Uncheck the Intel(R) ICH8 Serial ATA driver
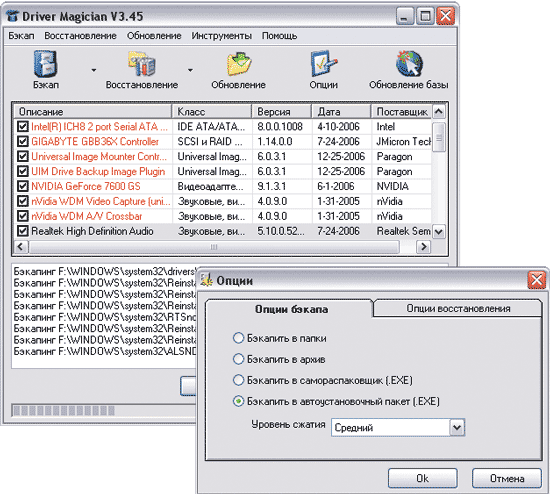550x494 pixels. coord(23,126)
